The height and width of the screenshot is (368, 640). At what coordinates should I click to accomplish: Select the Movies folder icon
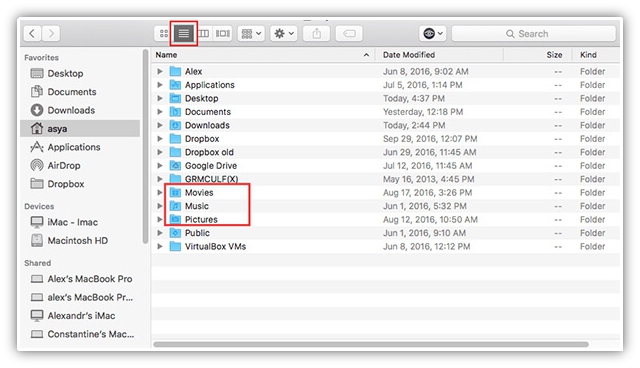[x=175, y=193]
